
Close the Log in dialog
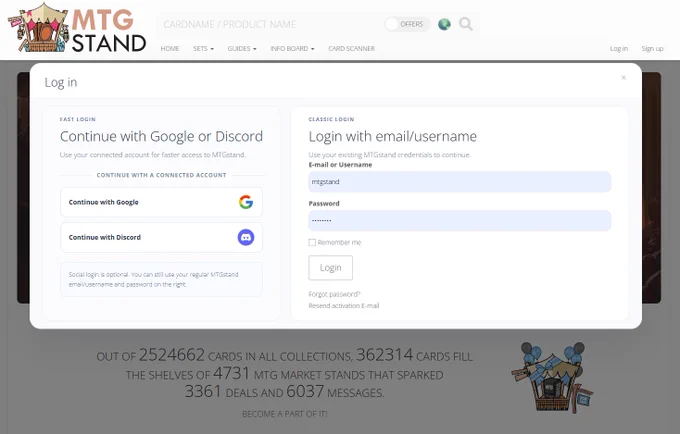click(623, 78)
